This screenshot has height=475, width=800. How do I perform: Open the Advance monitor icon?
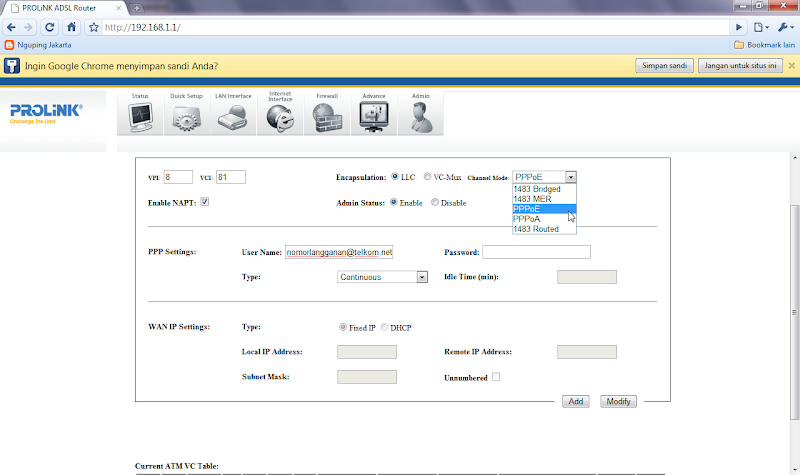(374, 118)
